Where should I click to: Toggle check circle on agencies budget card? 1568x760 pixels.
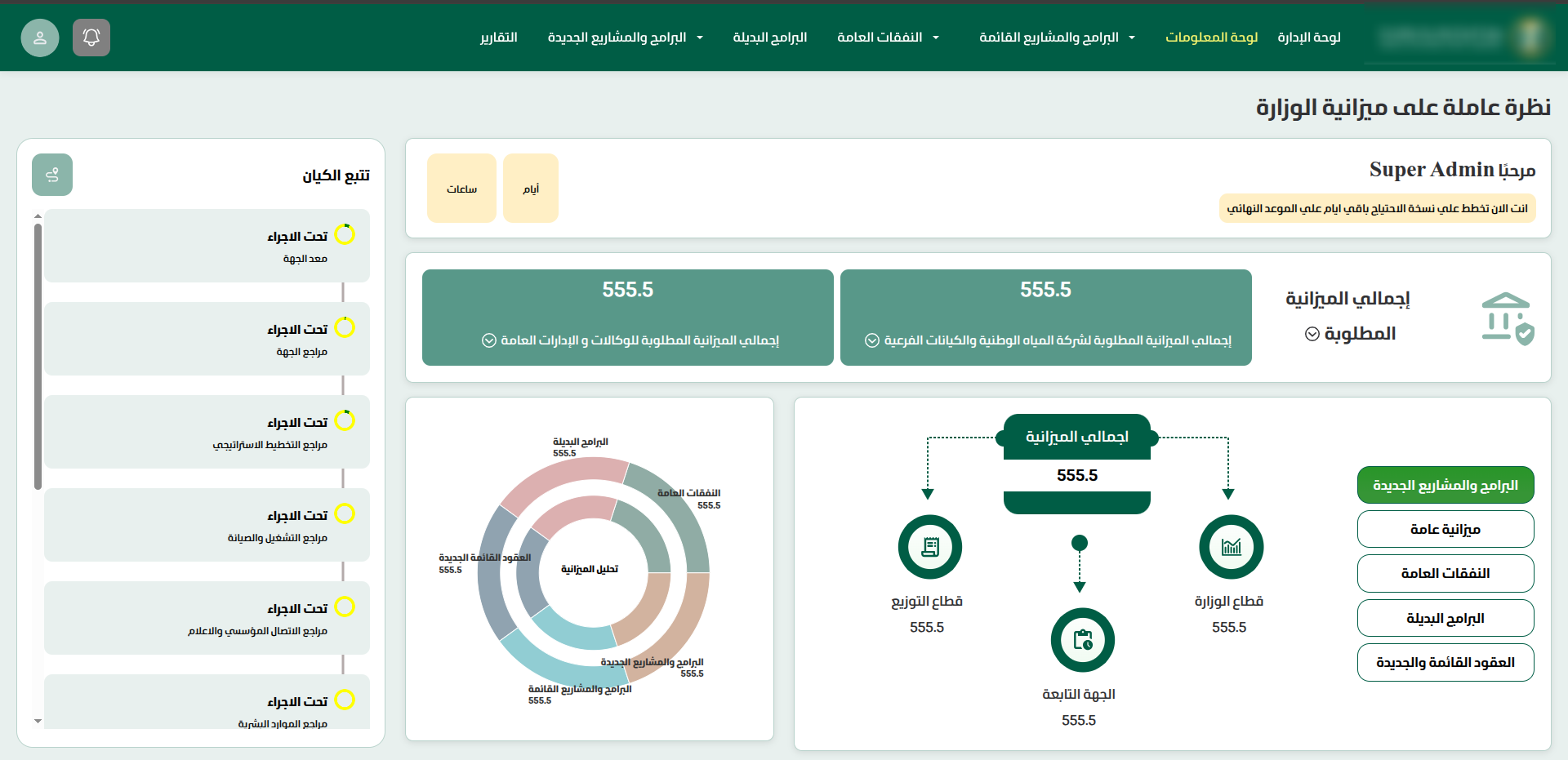pyautogui.click(x=489, y=340)
